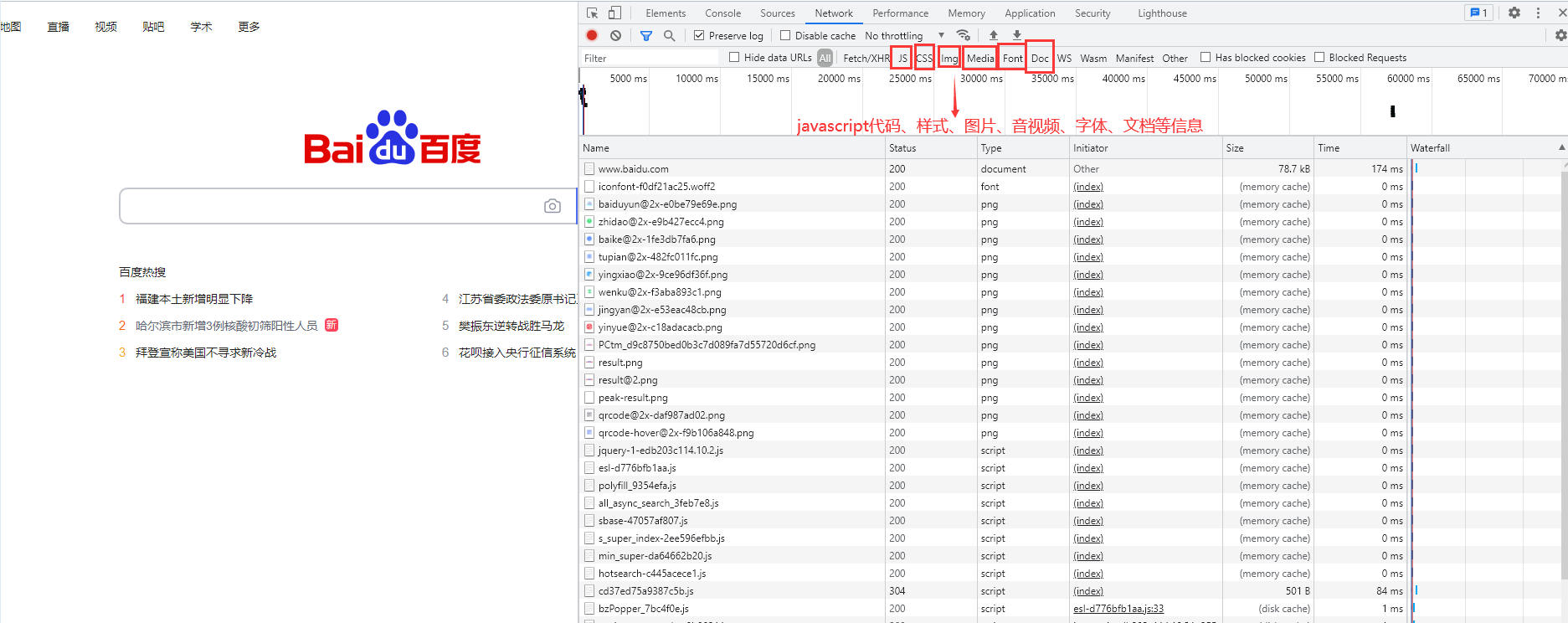The width and height of the screenshot is (1568, 623).
Task: Open the 更多 link in Baidu navigation
Action: coord(249,27)
